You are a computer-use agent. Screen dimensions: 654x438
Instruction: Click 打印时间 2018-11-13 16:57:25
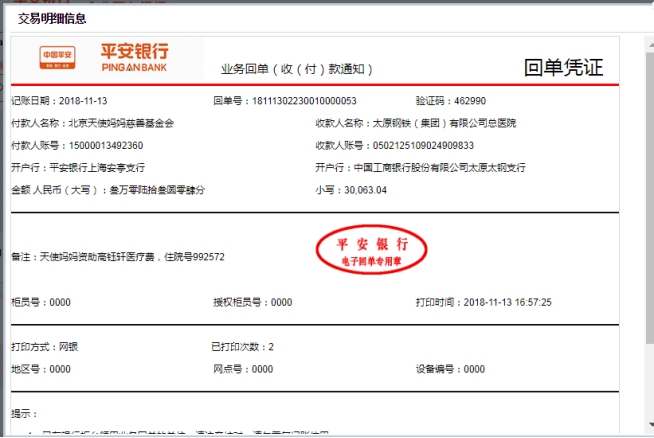pos(483,302)
